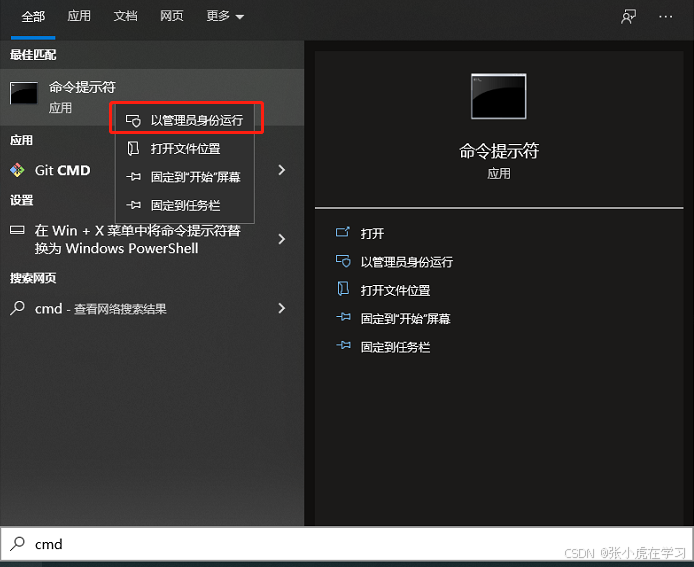Select the Git CMD app result

152,170
